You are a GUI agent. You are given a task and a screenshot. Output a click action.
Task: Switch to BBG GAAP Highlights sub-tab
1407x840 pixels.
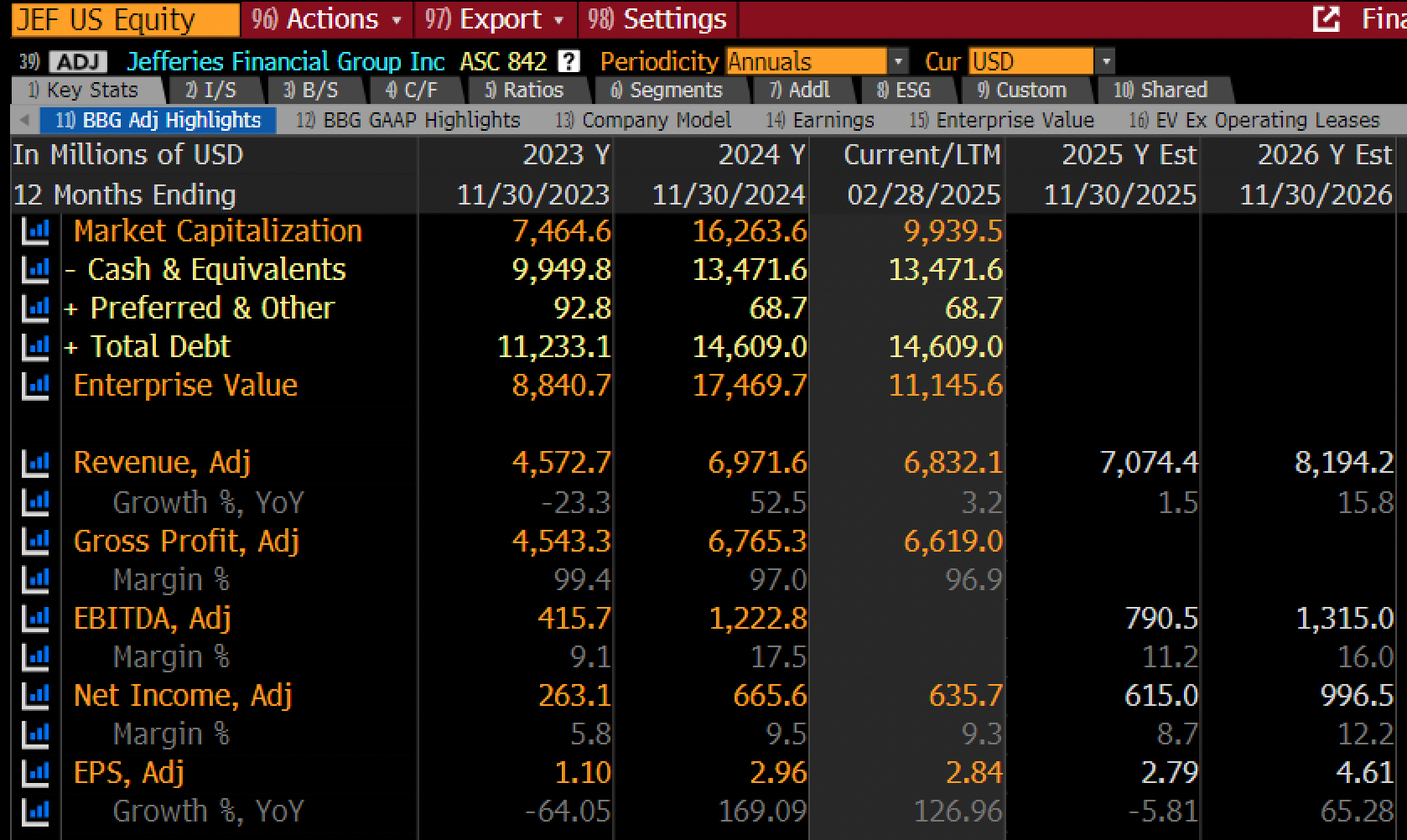coord(408,120)
